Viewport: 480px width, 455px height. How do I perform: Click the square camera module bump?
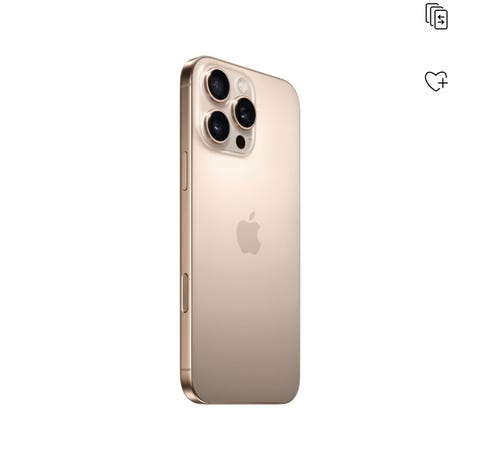point(228,110)
